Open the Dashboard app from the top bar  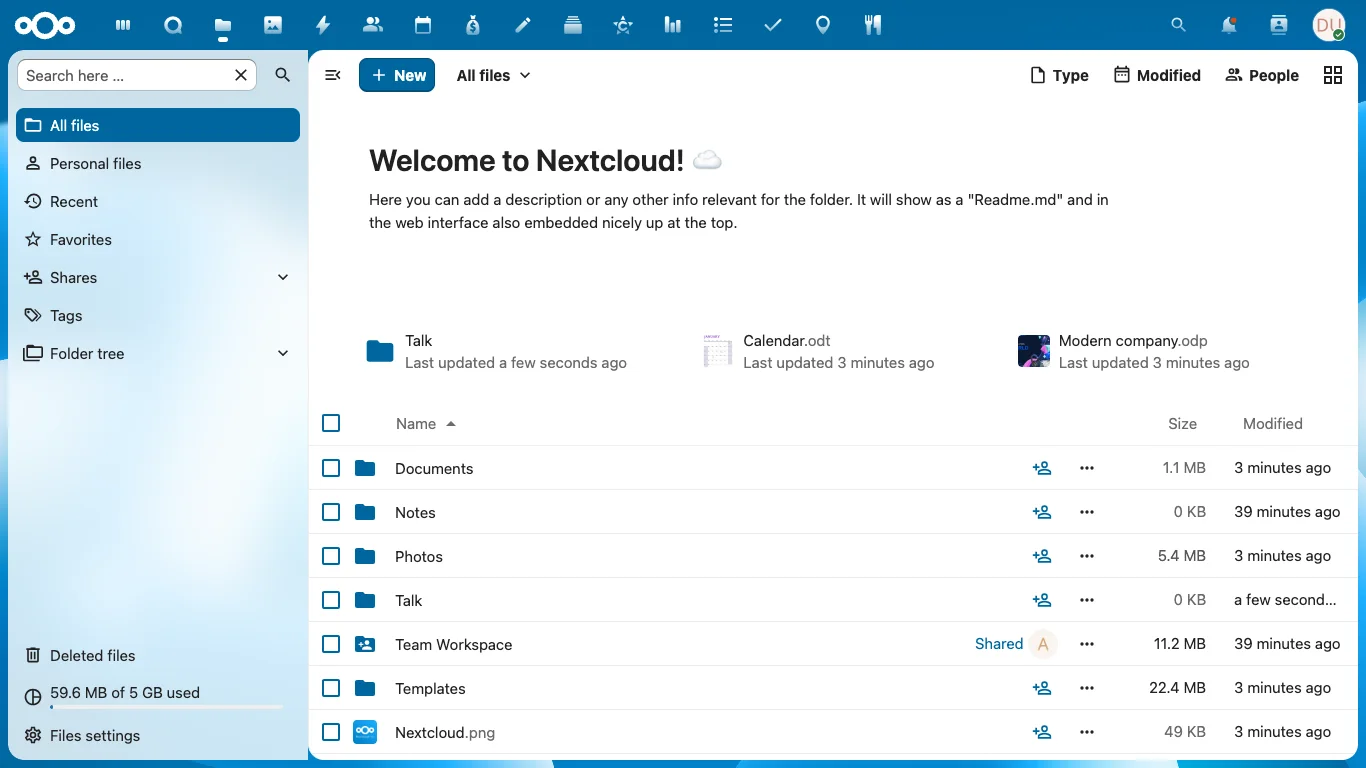coord(123,25)
